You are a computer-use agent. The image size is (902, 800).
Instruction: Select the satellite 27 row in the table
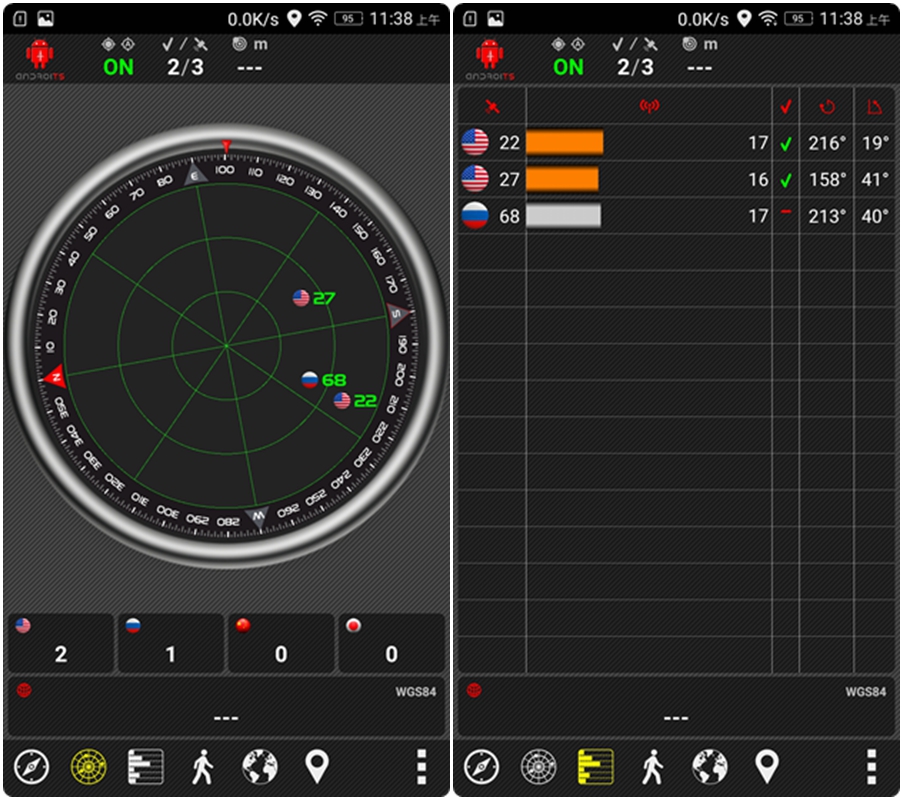click(675, 179)
